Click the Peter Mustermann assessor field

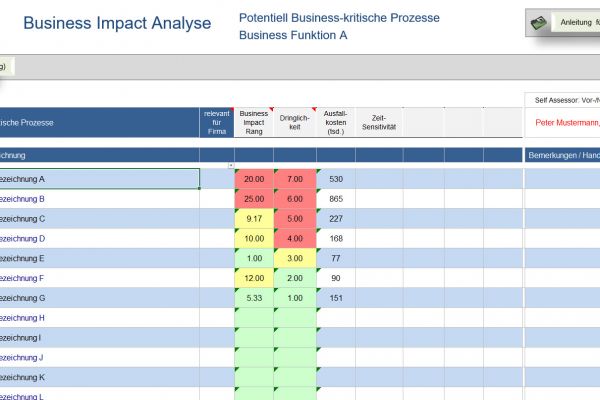[565, 123]
